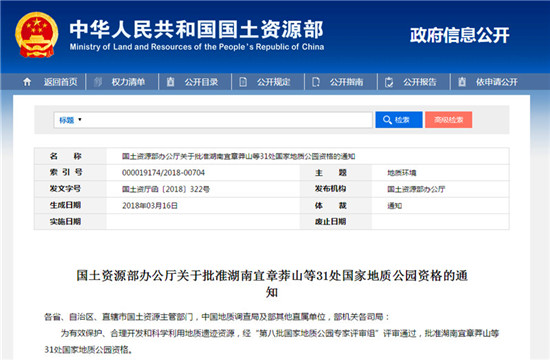Click the 公开规定 document icon

click(x=243, y=82)
